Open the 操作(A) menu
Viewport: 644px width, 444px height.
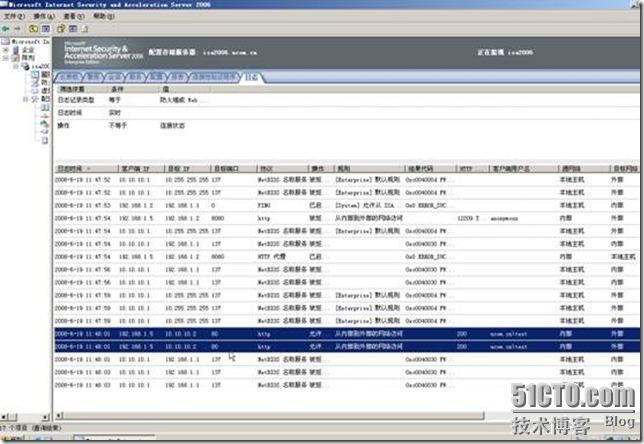click(x=44, y=16)
